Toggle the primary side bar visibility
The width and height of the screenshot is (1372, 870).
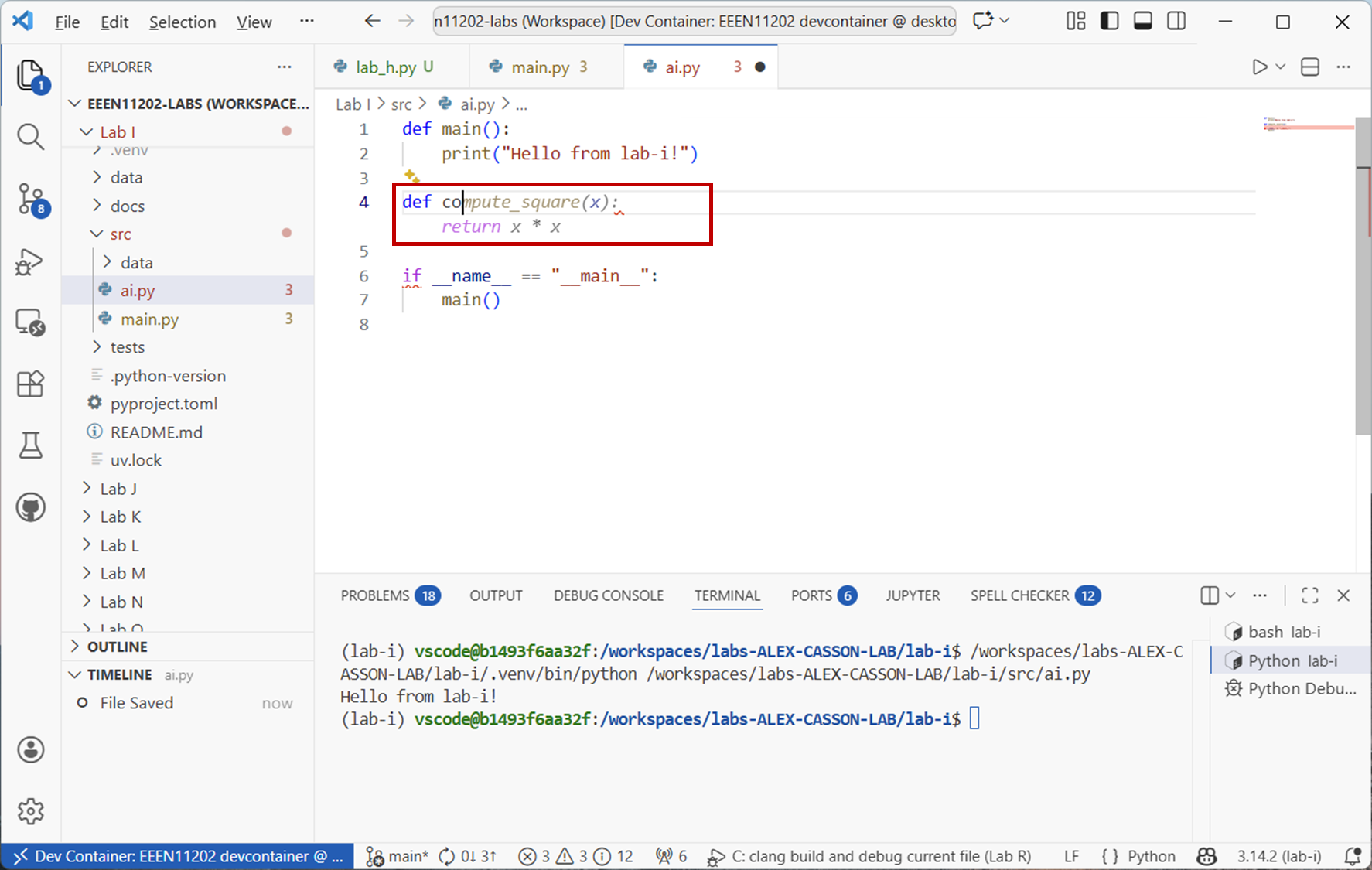click(1109, 21)
